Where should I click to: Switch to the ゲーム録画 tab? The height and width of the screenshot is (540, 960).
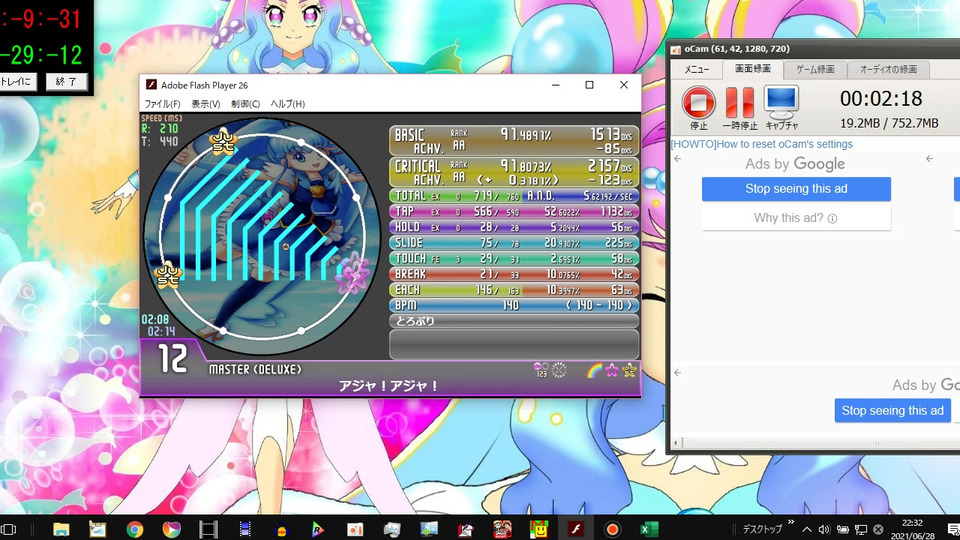tap(815, 70)
